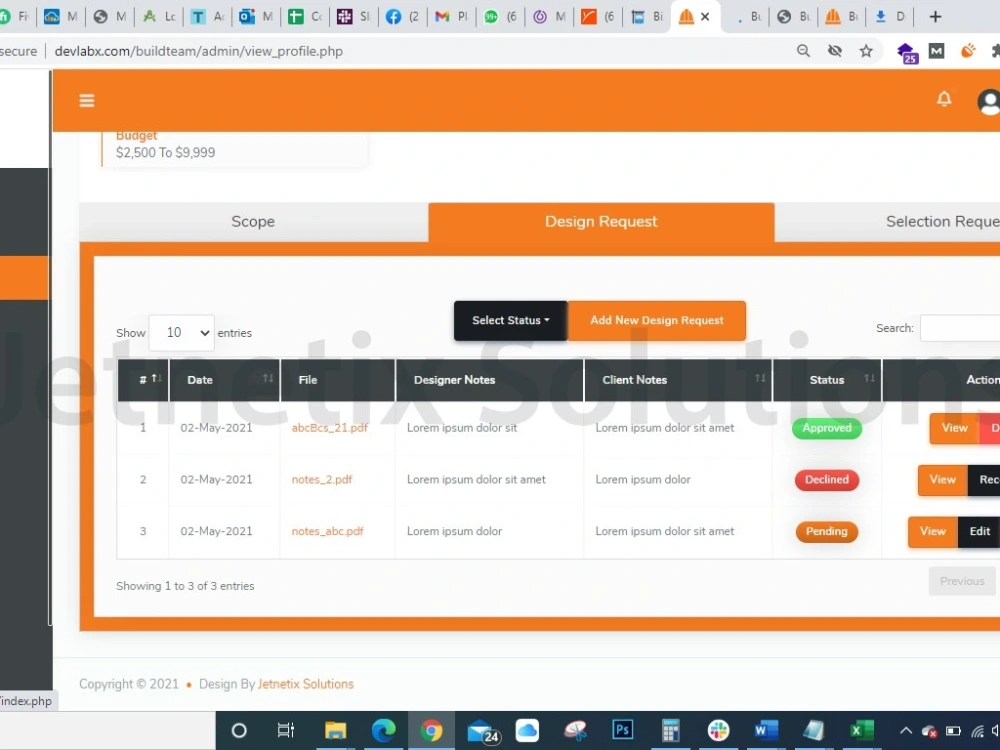Click the Showing 1 to 3 of 3 entries text
This screenshot has width=1000, height=750.
(185, 586)
